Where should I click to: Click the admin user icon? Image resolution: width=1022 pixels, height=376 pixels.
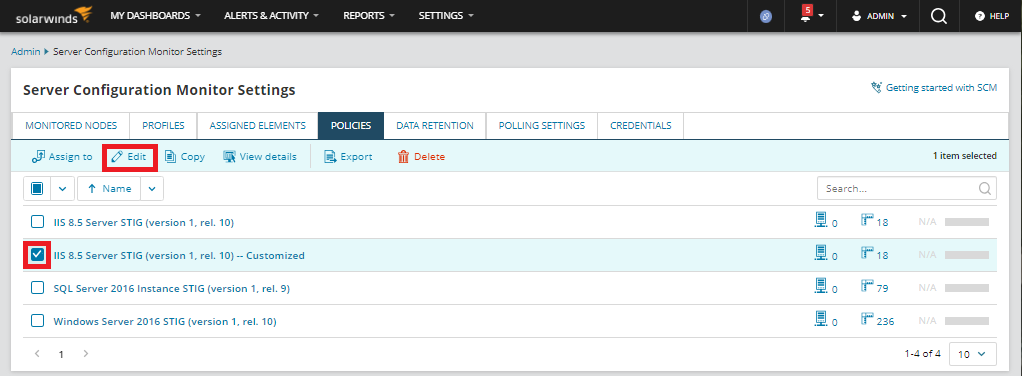coord(857,16)
